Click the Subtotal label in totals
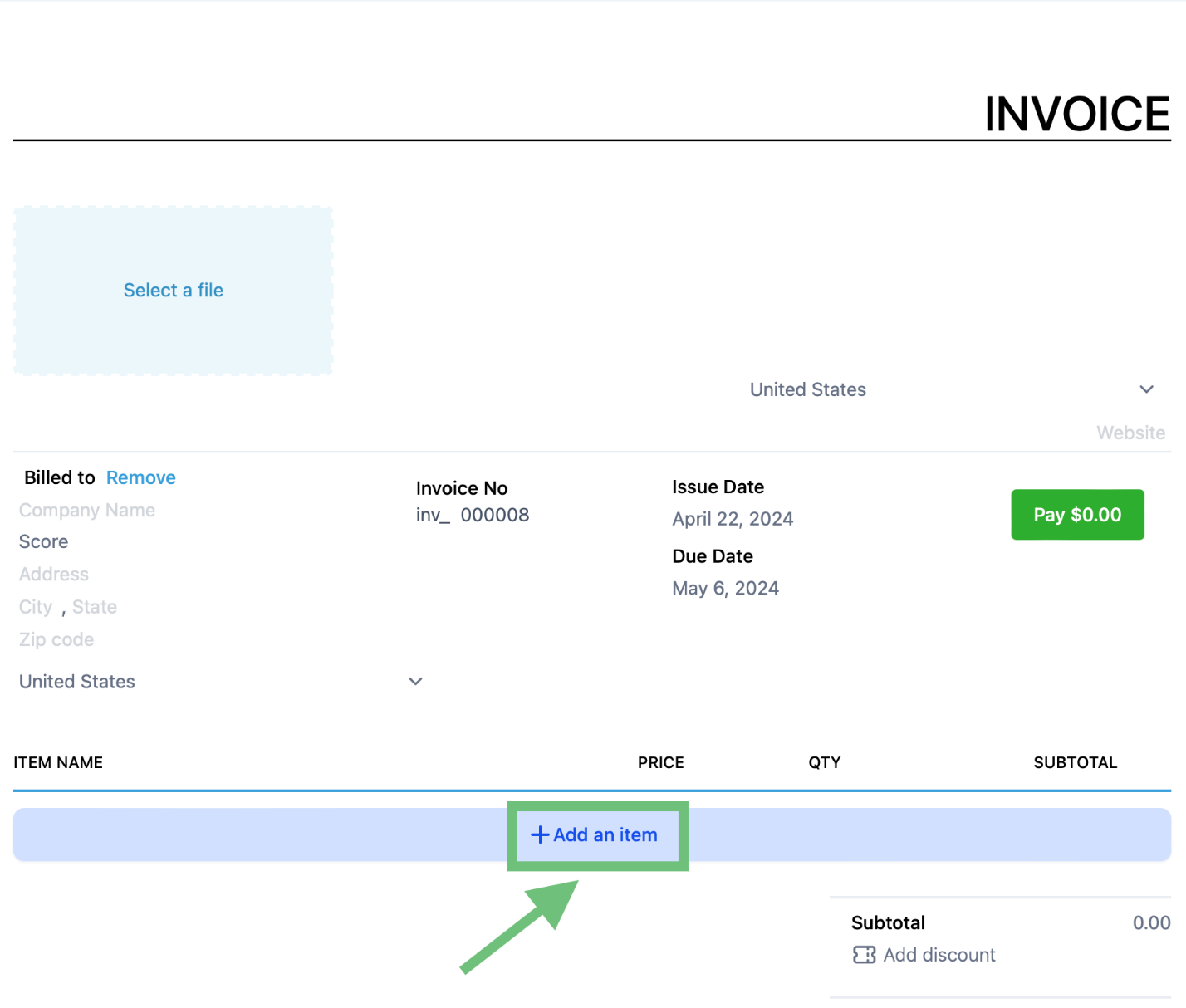The height and width of the screenshot is (1008, 1186). pyautogui.click(x=888, y=922)
